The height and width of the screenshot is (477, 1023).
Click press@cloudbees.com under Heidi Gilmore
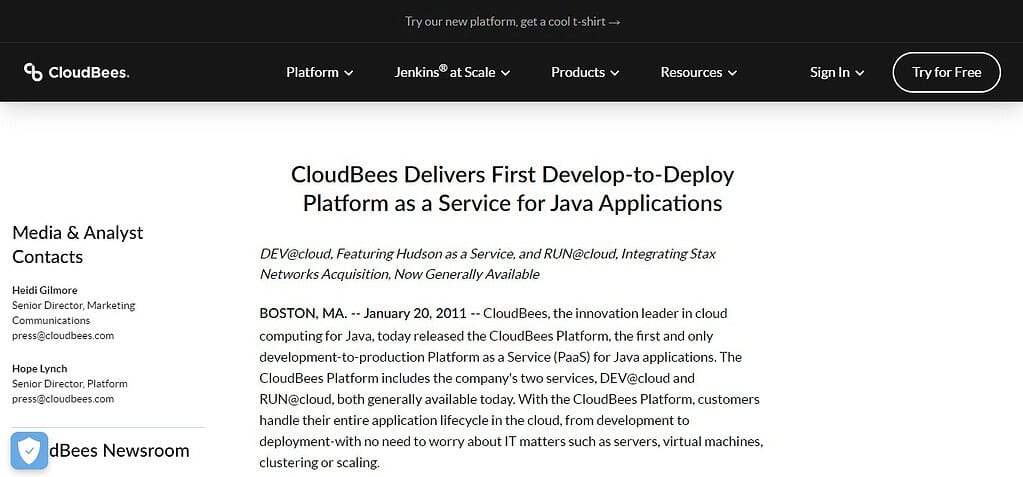pos(63,336)
